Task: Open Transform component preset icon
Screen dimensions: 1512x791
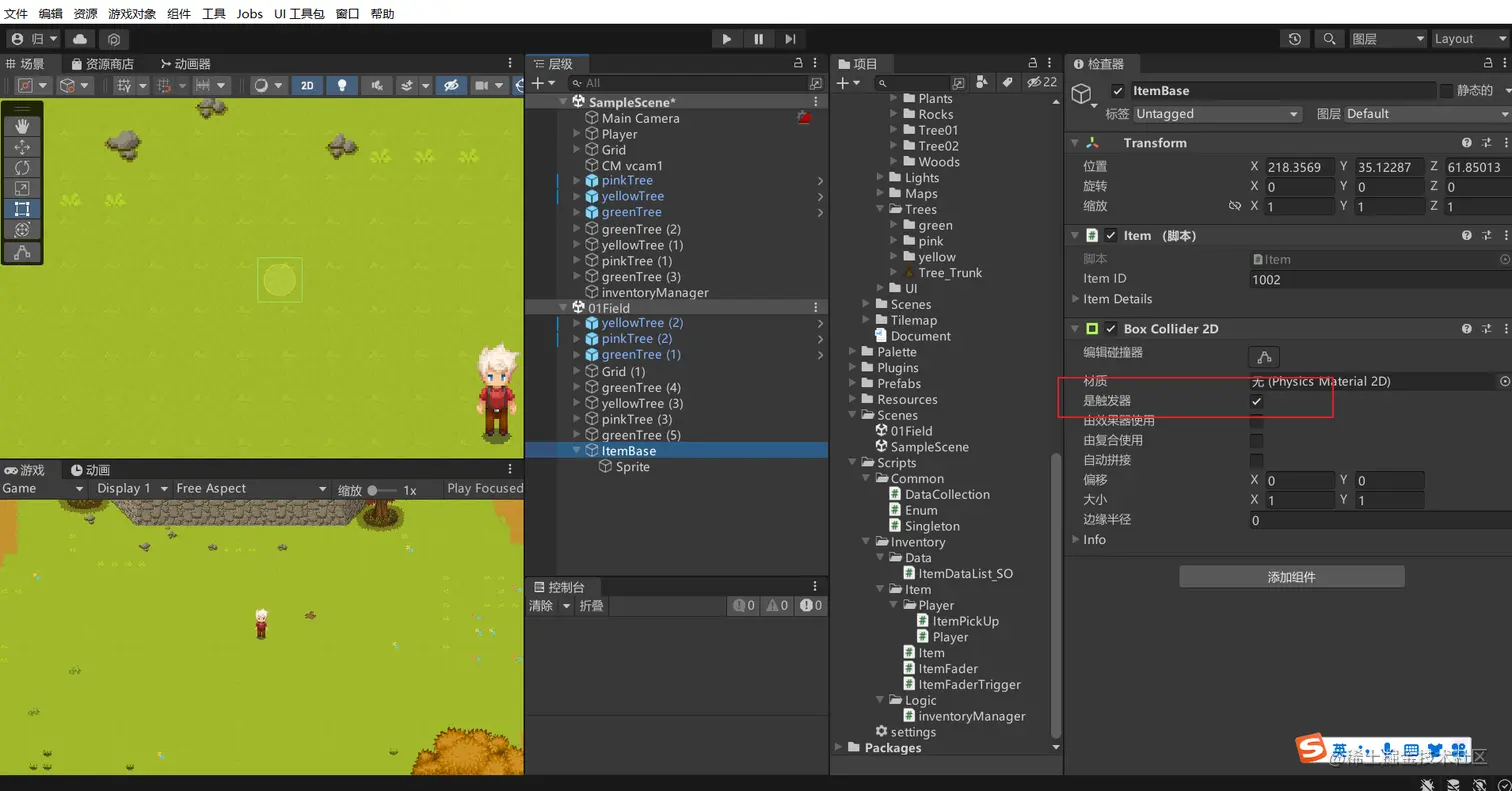Action: click(1486, 143)
